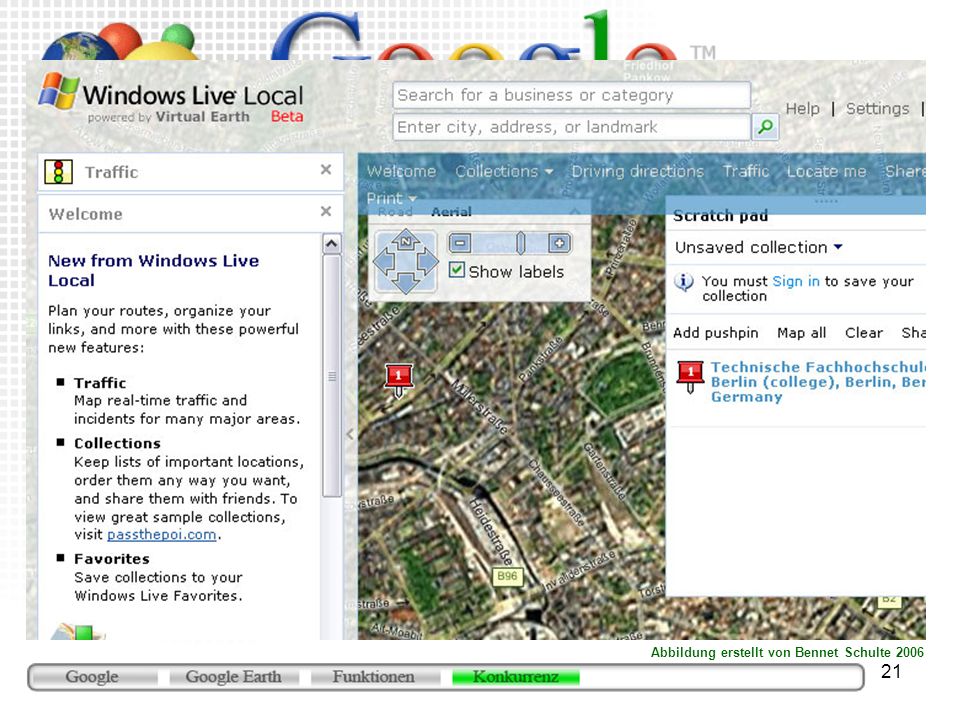
Task: Collapse the left panel with side arrow
Action: coord(350,434)
